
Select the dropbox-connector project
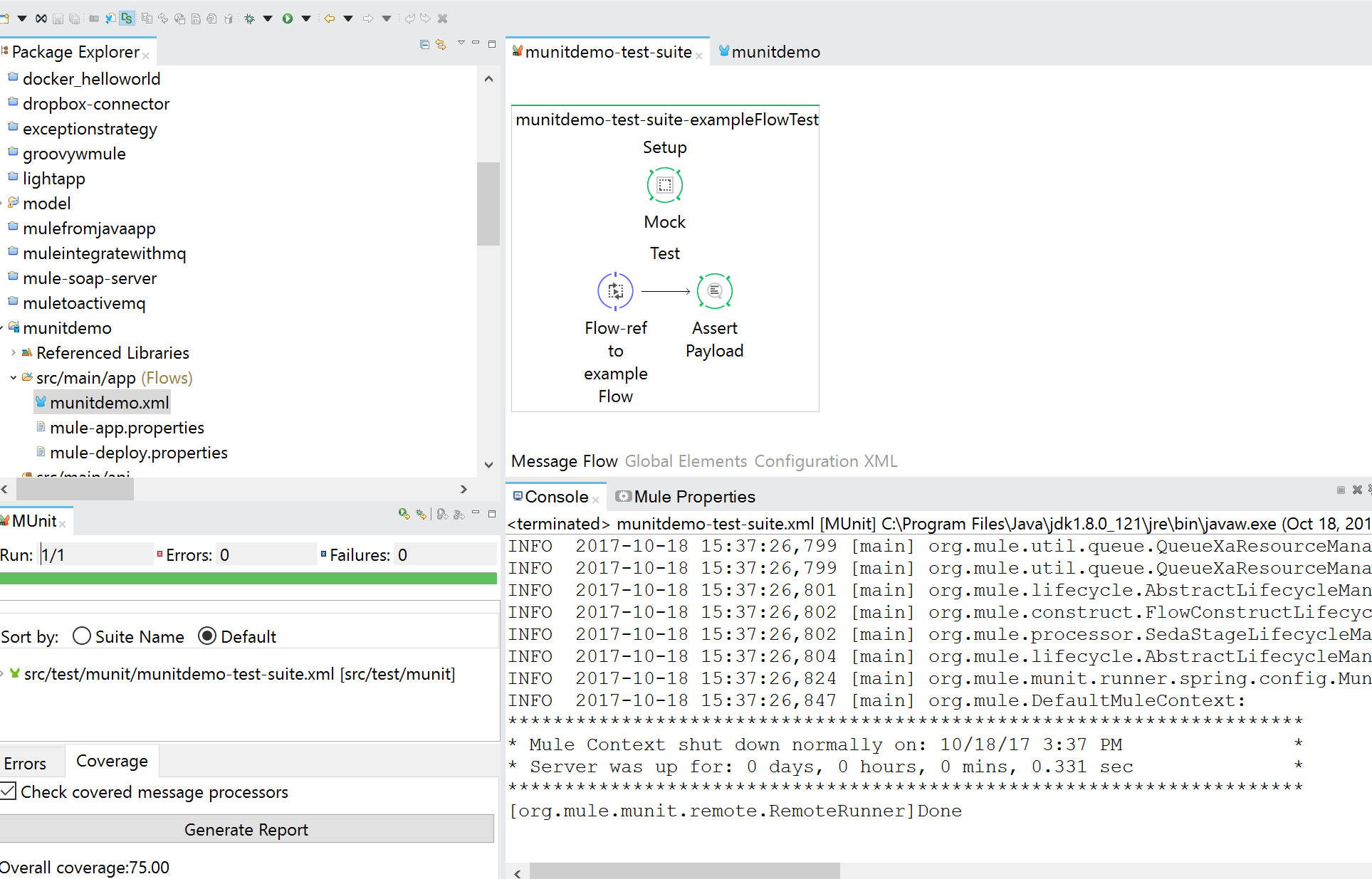[95, 104]
